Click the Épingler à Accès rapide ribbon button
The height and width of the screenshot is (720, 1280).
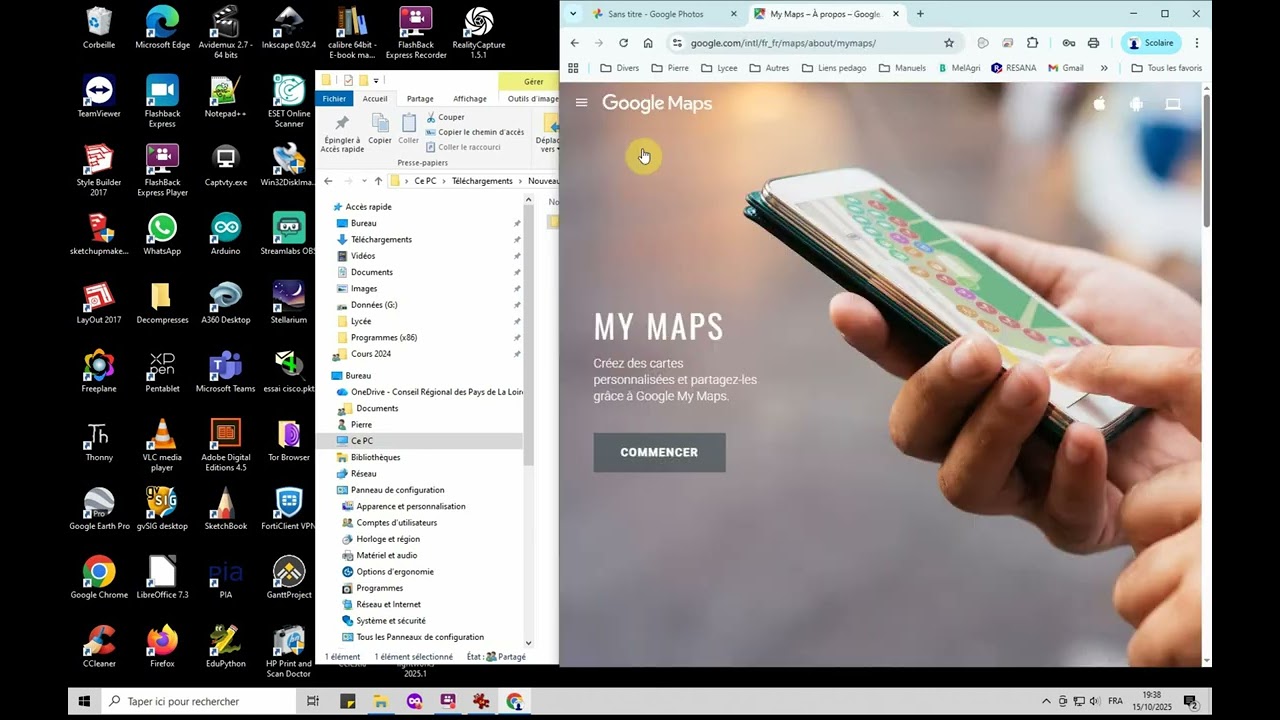click(342, 132)
